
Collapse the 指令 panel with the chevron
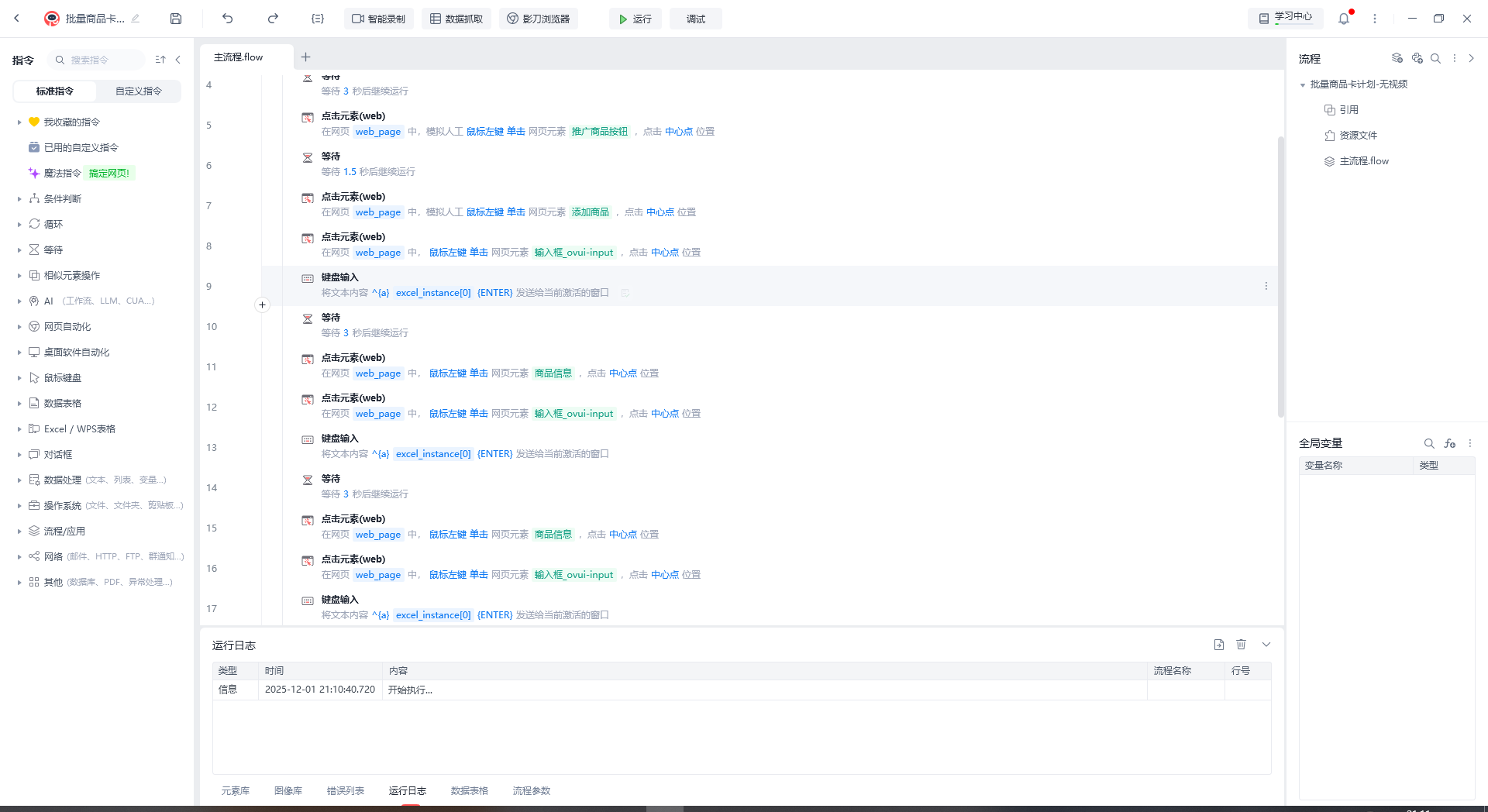[178, 60]
